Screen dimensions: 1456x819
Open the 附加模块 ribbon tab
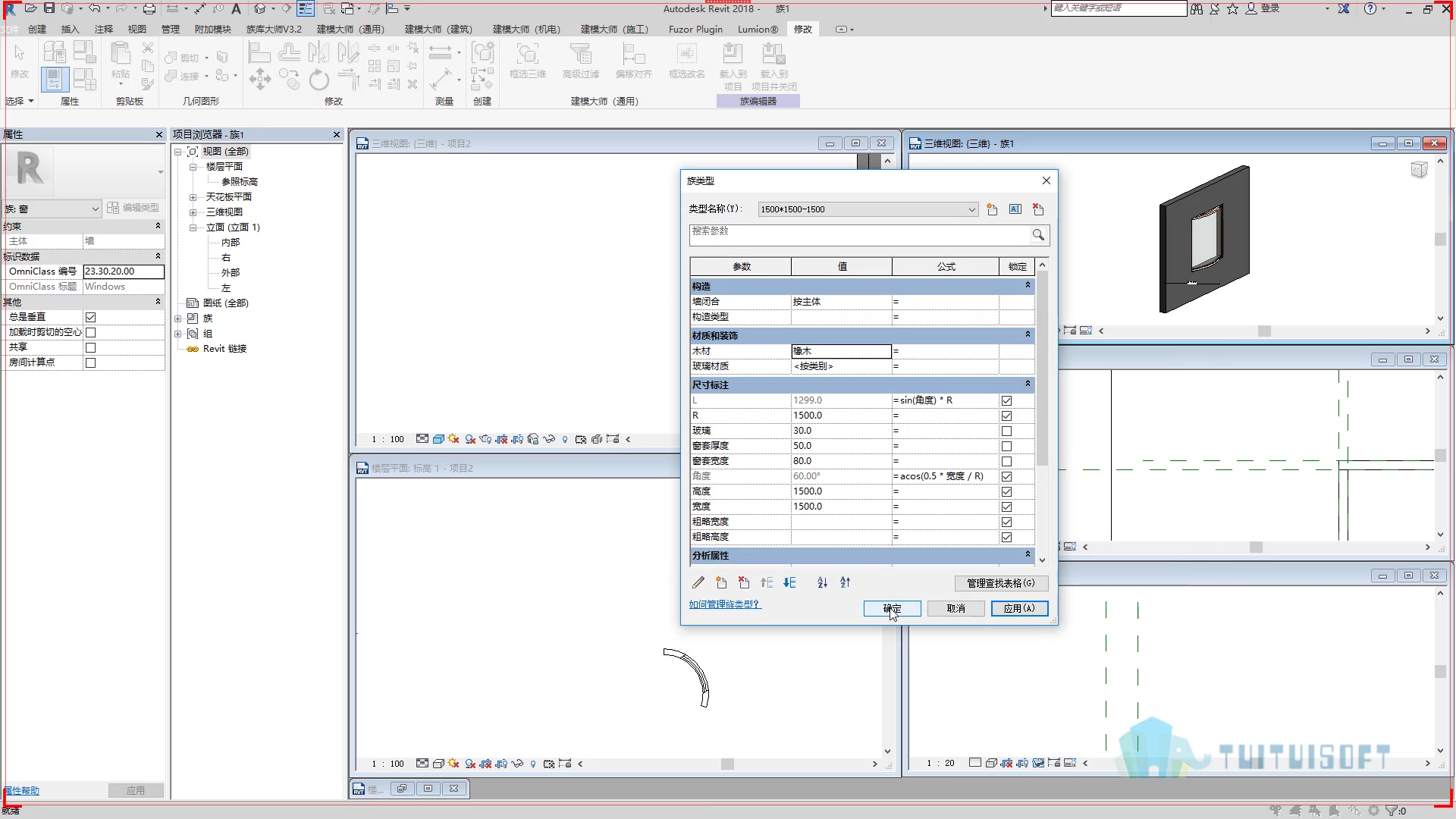(x=213, y=29)
